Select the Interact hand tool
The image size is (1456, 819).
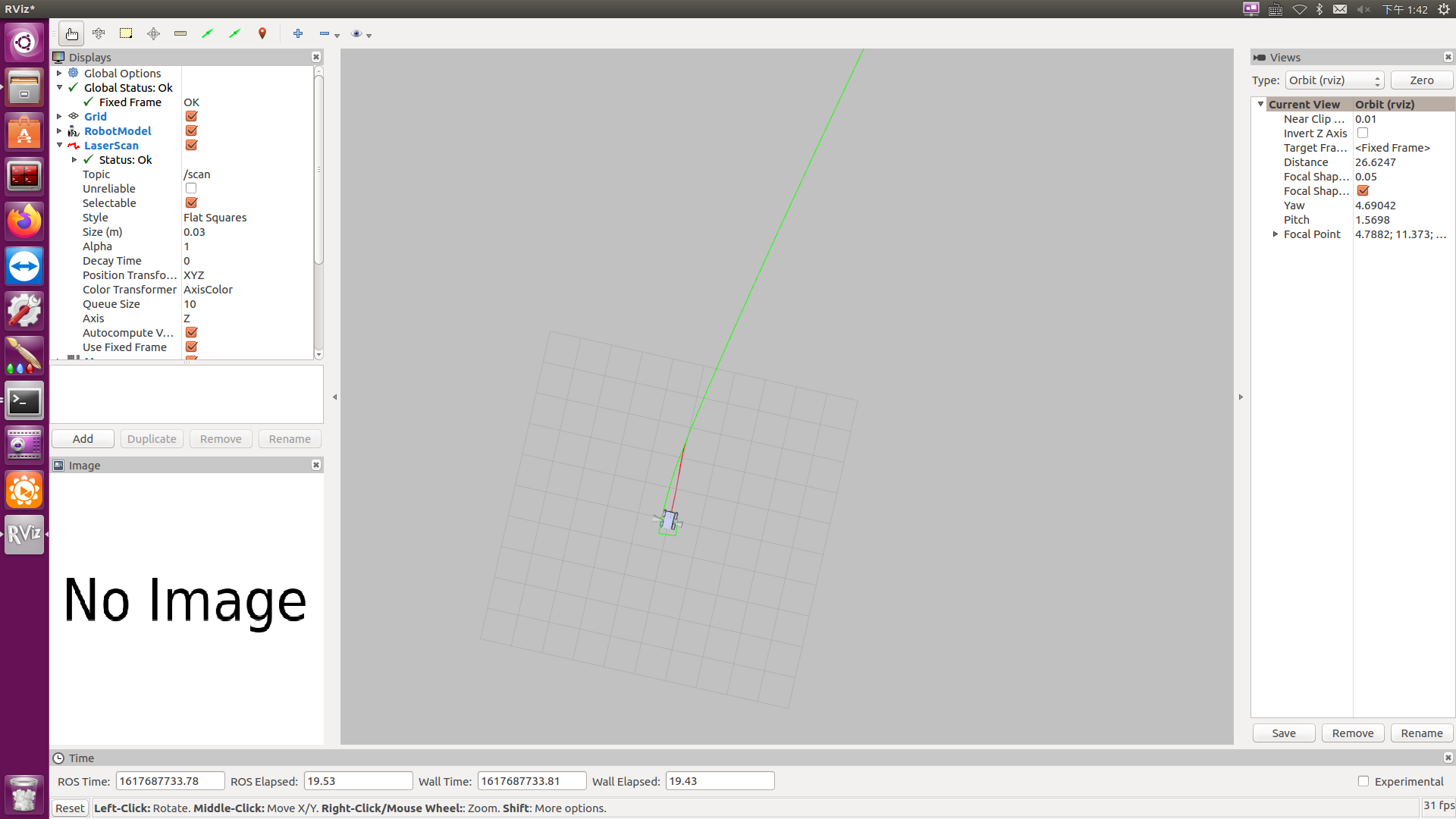point(71,33)
